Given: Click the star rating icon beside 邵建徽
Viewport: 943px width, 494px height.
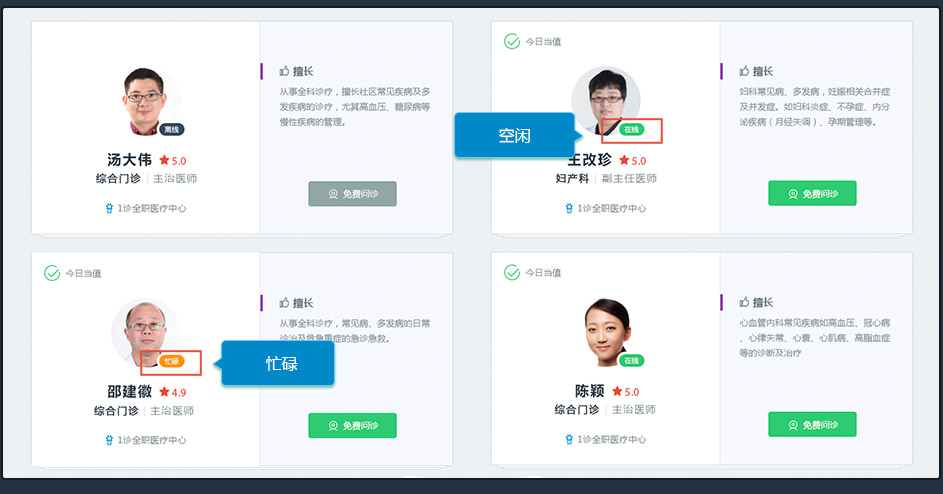Looking at the screenshot, I should 164,392.
